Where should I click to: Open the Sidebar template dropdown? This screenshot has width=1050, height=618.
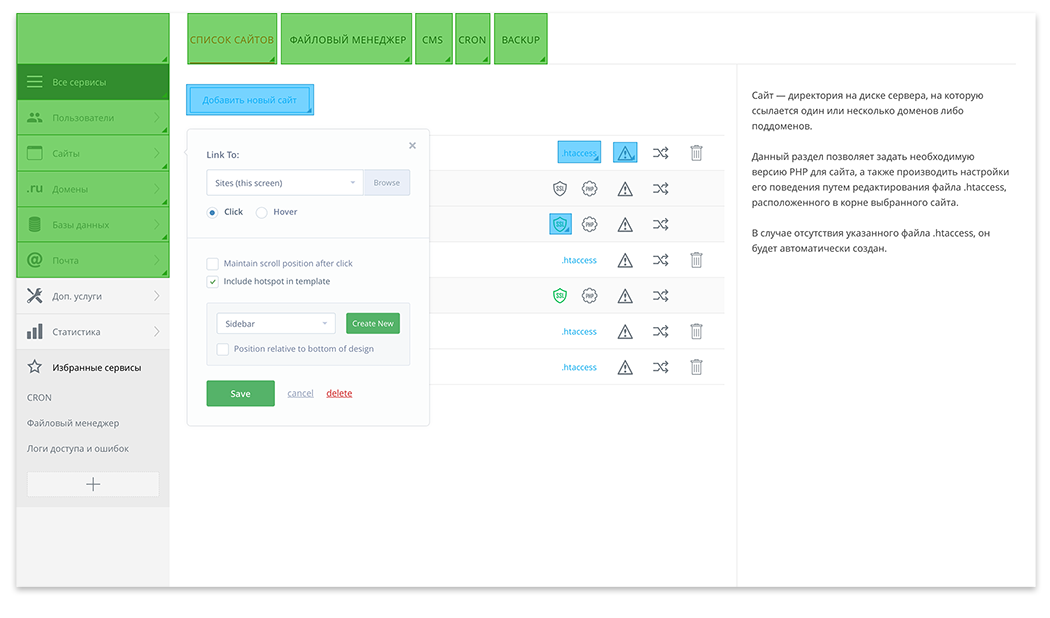(275, 323)
